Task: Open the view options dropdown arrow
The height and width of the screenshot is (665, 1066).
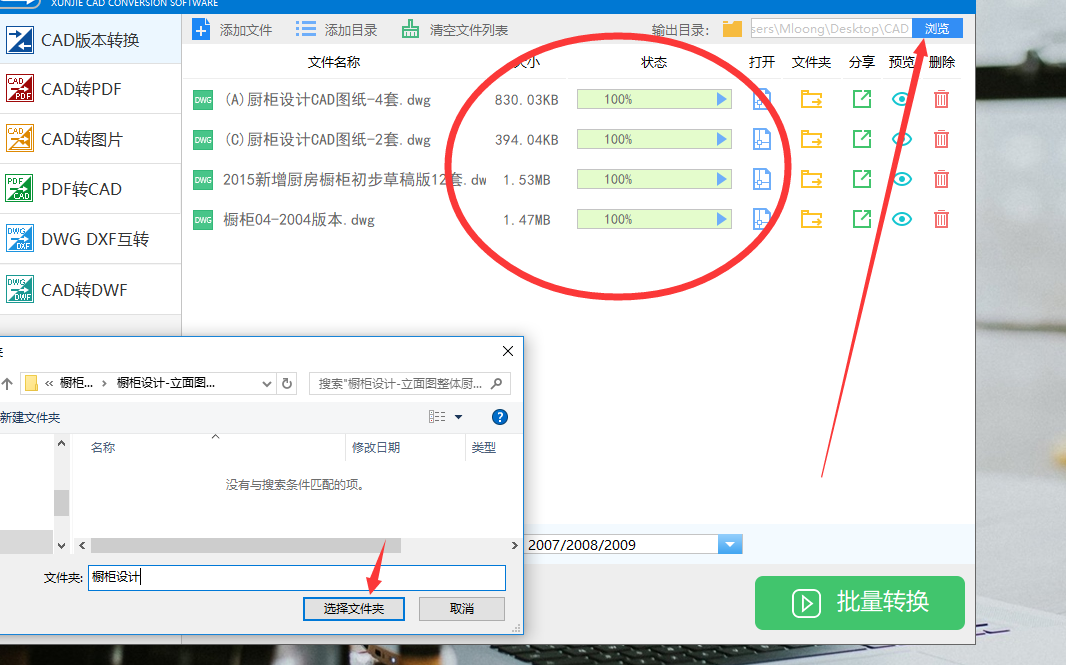Action: point(458,417)
